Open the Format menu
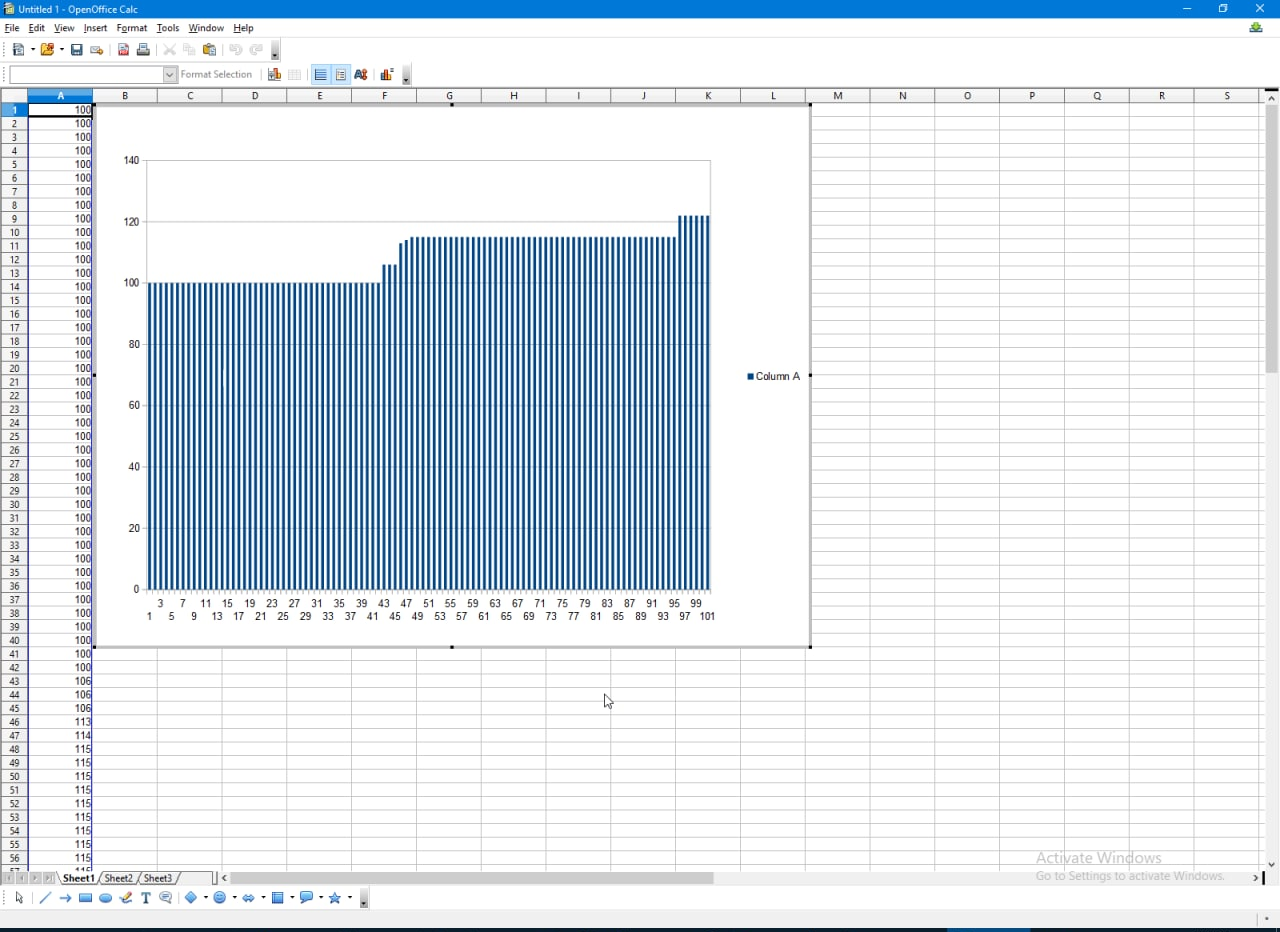1280x932 pixels. 132,28
